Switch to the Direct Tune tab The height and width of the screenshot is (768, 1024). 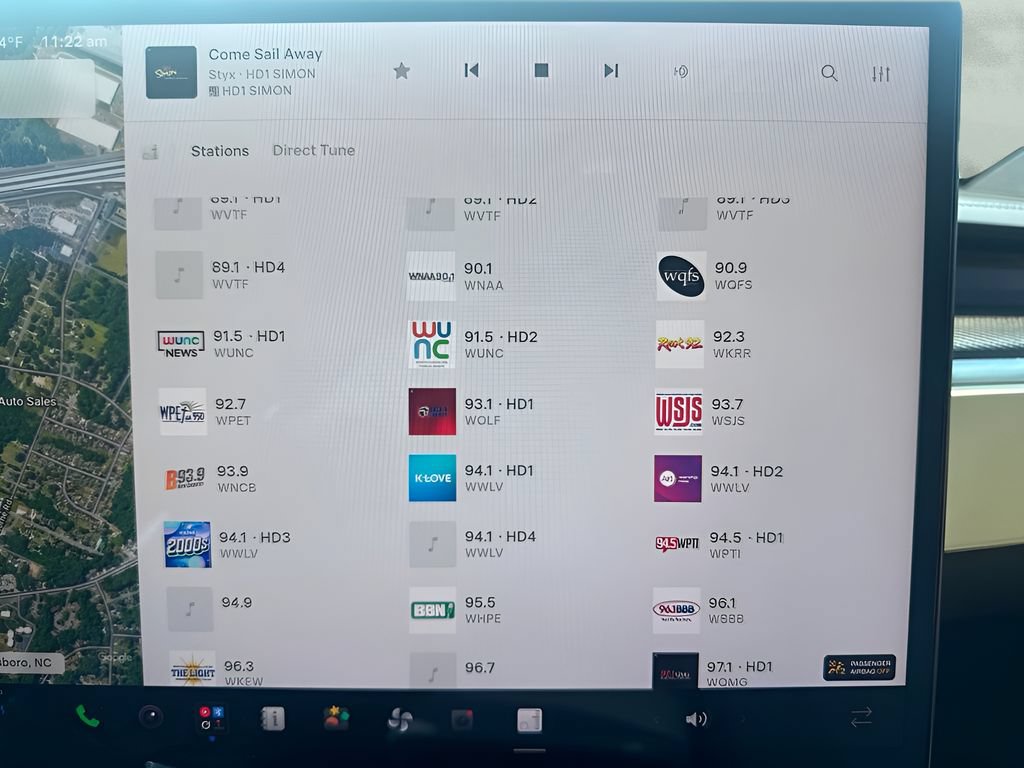coord(313,150)
